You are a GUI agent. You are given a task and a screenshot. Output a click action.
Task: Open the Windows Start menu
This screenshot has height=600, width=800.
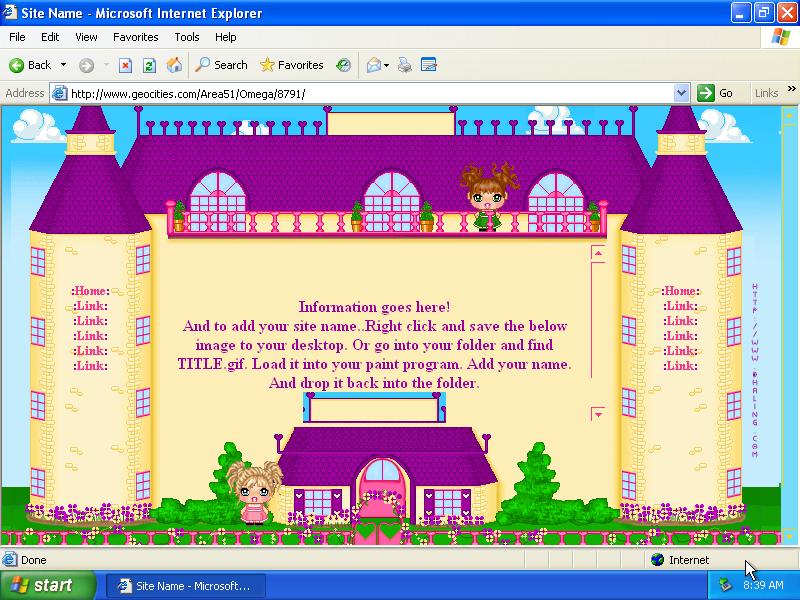tap(48, 585)
